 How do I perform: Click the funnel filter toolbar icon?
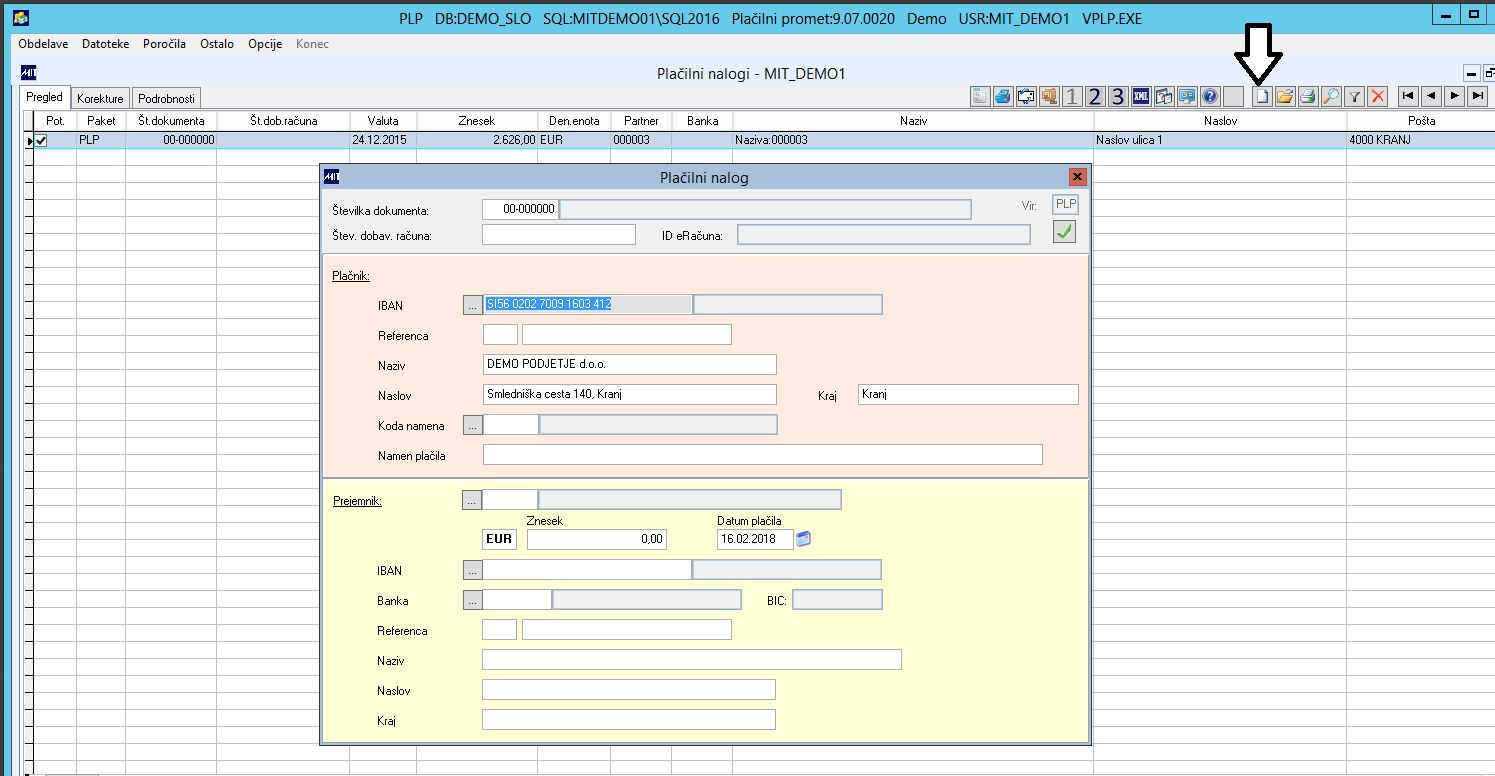pyautogui.click(x=1354, y=96)
